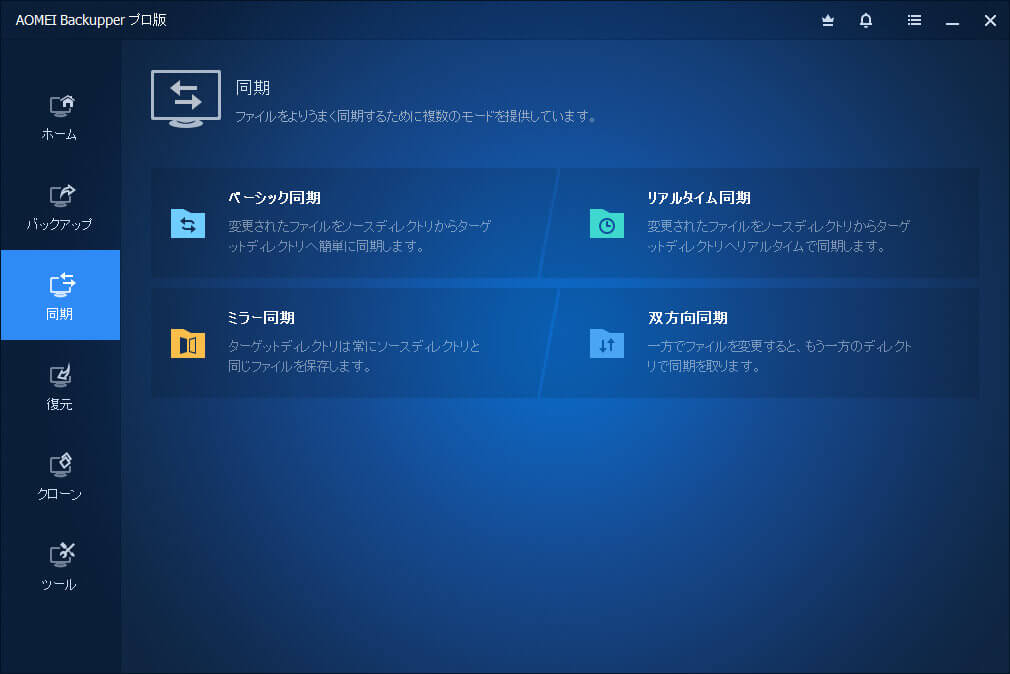1010x674 pixels.
Task: Click the Basic Sync folder icon
Action: click(188, 223)
